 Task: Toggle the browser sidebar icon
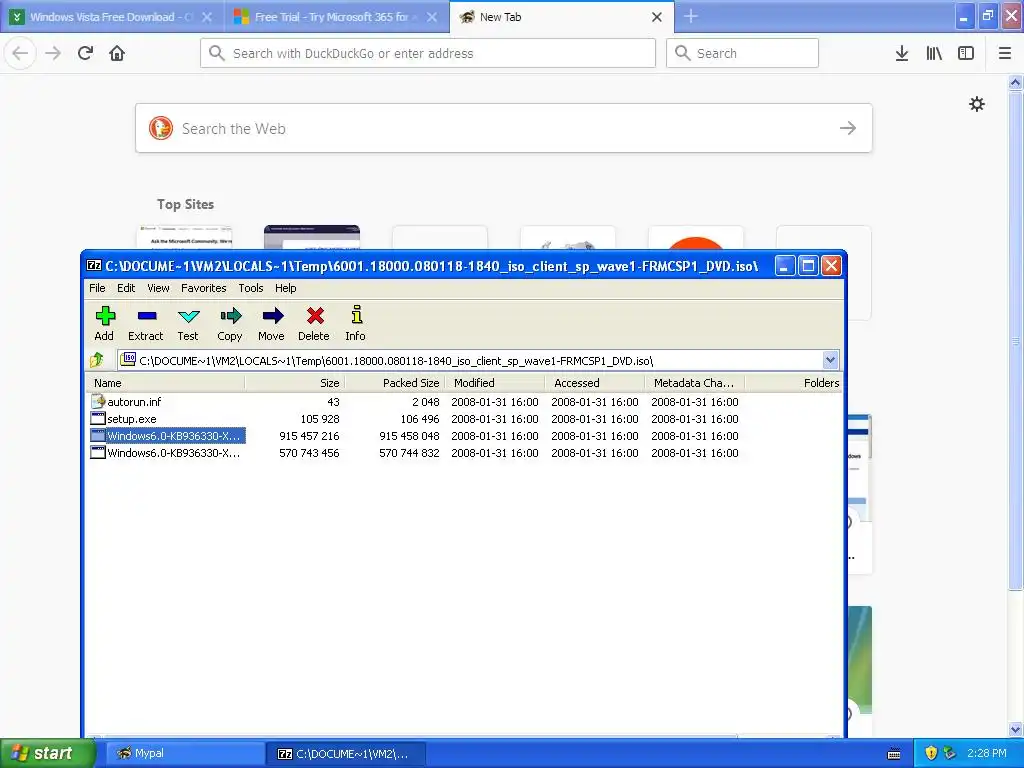pyautogui.click(x=966, y=53)
